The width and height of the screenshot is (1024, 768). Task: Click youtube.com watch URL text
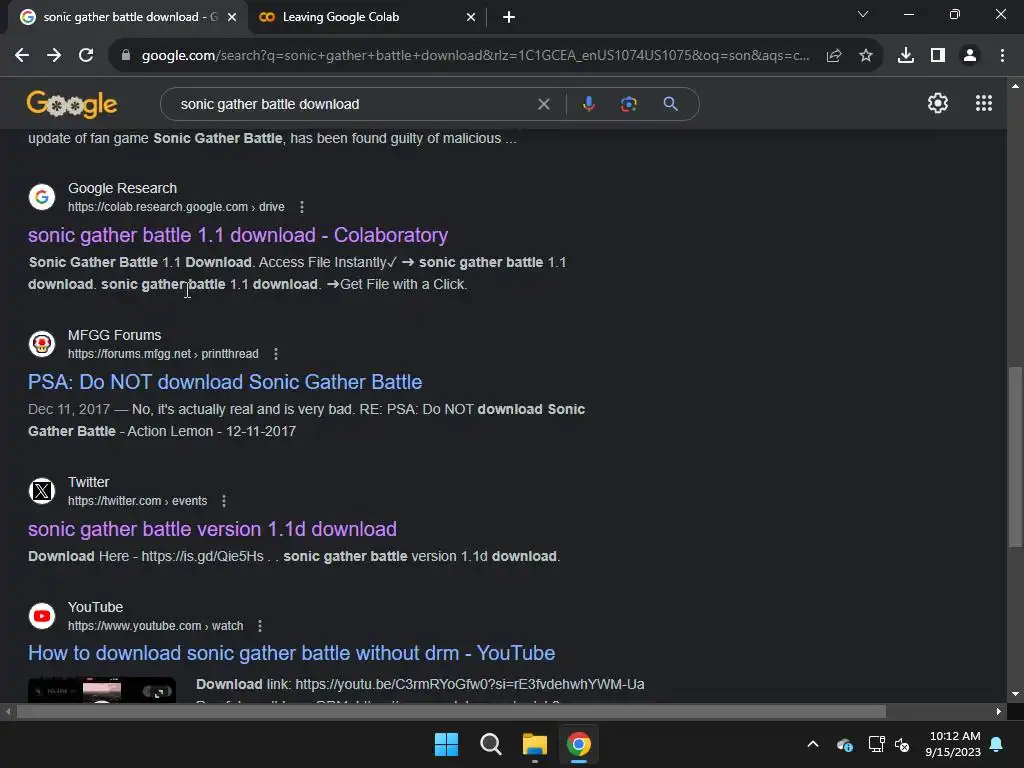[155, 626]
